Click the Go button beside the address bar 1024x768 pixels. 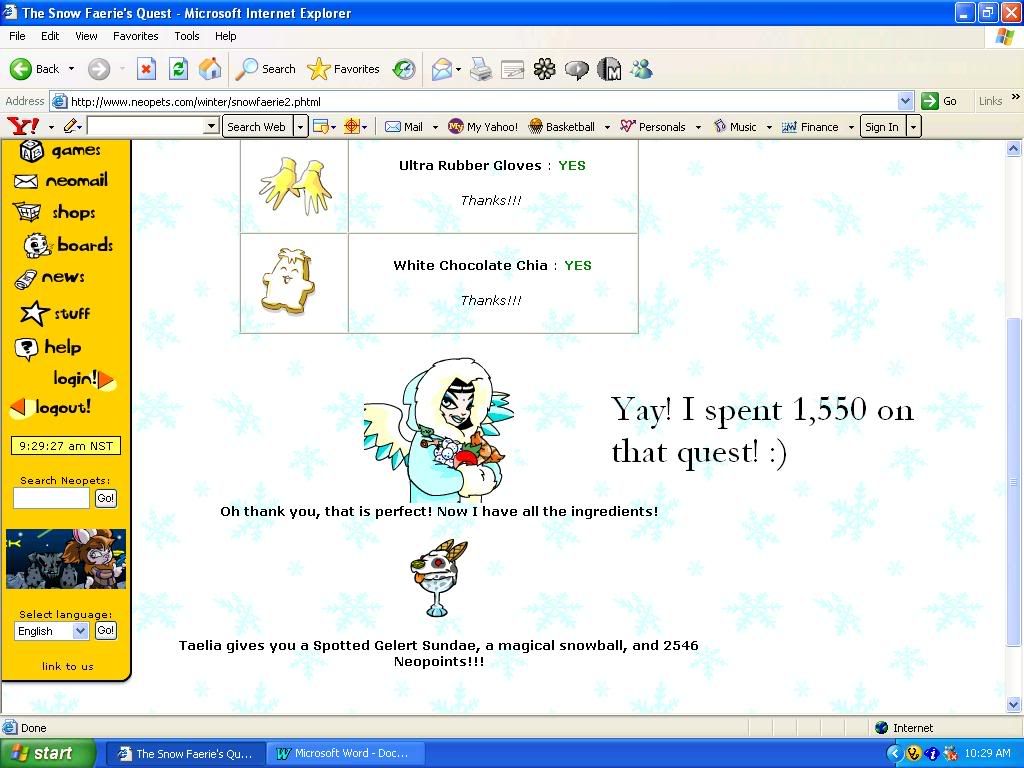pyautogui.click(x=939, y=101)
